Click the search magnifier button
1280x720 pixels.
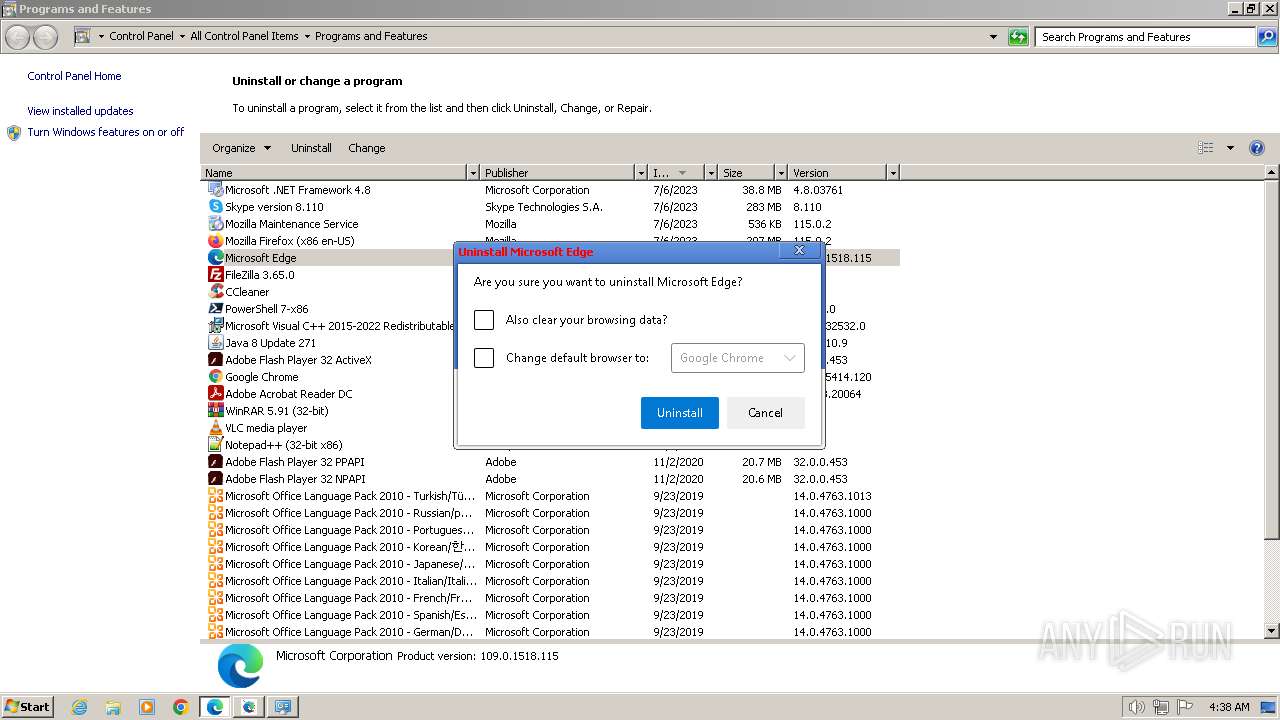[x=1267, y=37]
